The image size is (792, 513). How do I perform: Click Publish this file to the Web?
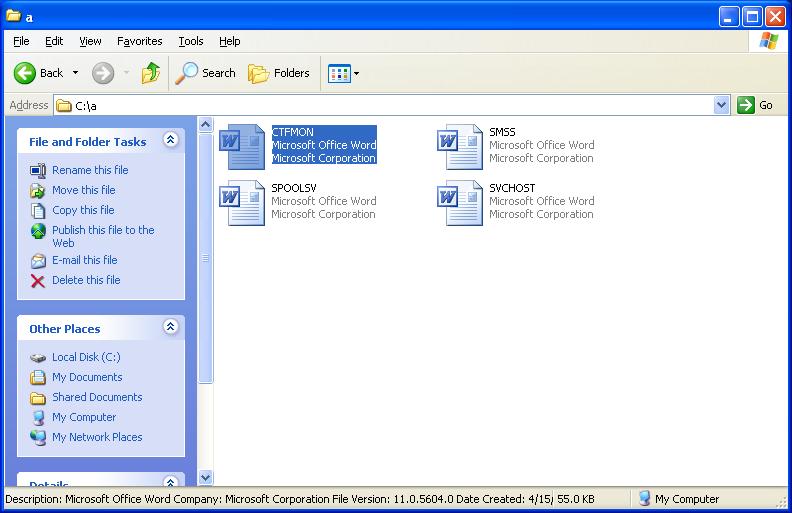pos(104,236)
